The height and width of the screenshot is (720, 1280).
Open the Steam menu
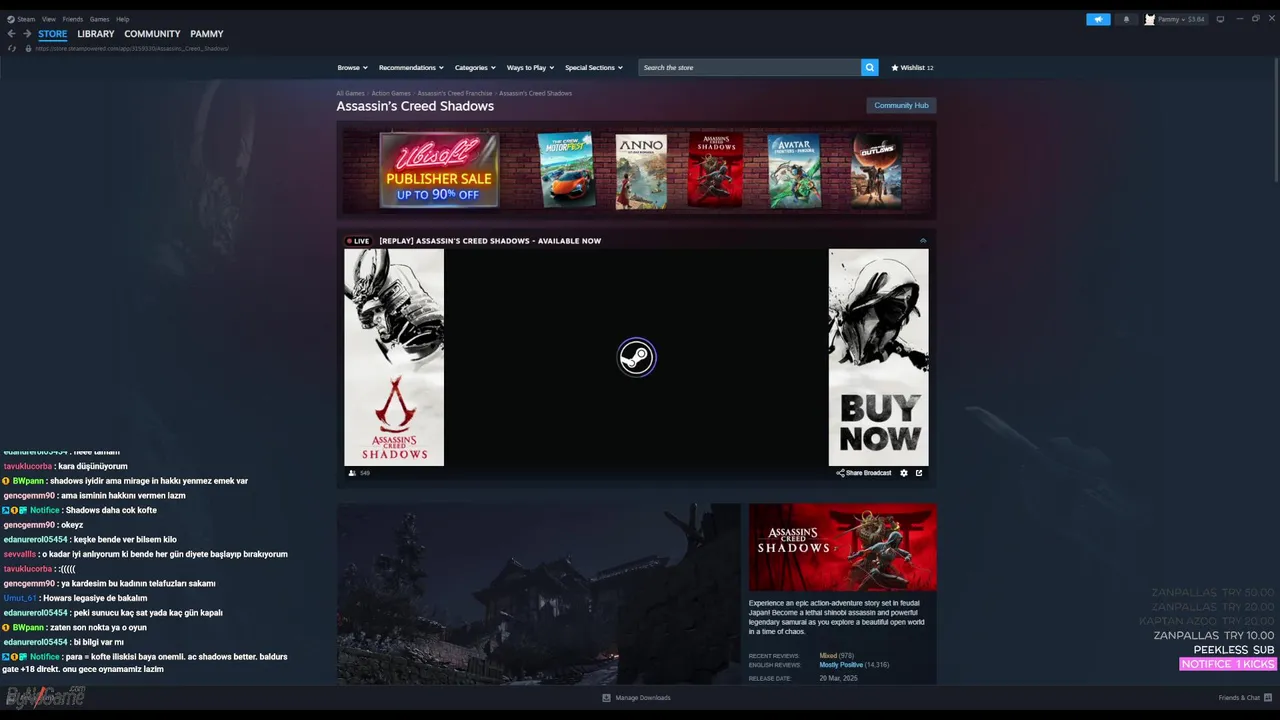26,19
